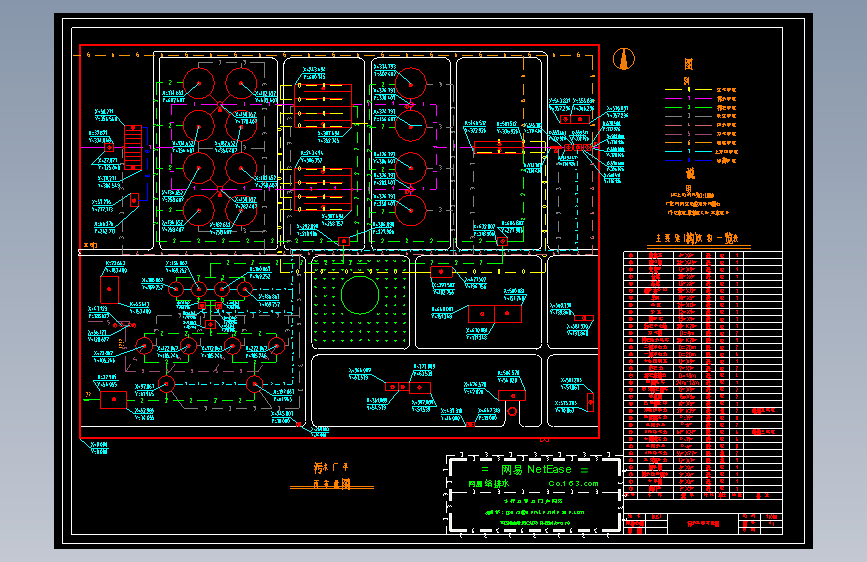The height and width of the screenshot is (562, 867).
Task: Click the red title block drawing name text
Action: 703,523
